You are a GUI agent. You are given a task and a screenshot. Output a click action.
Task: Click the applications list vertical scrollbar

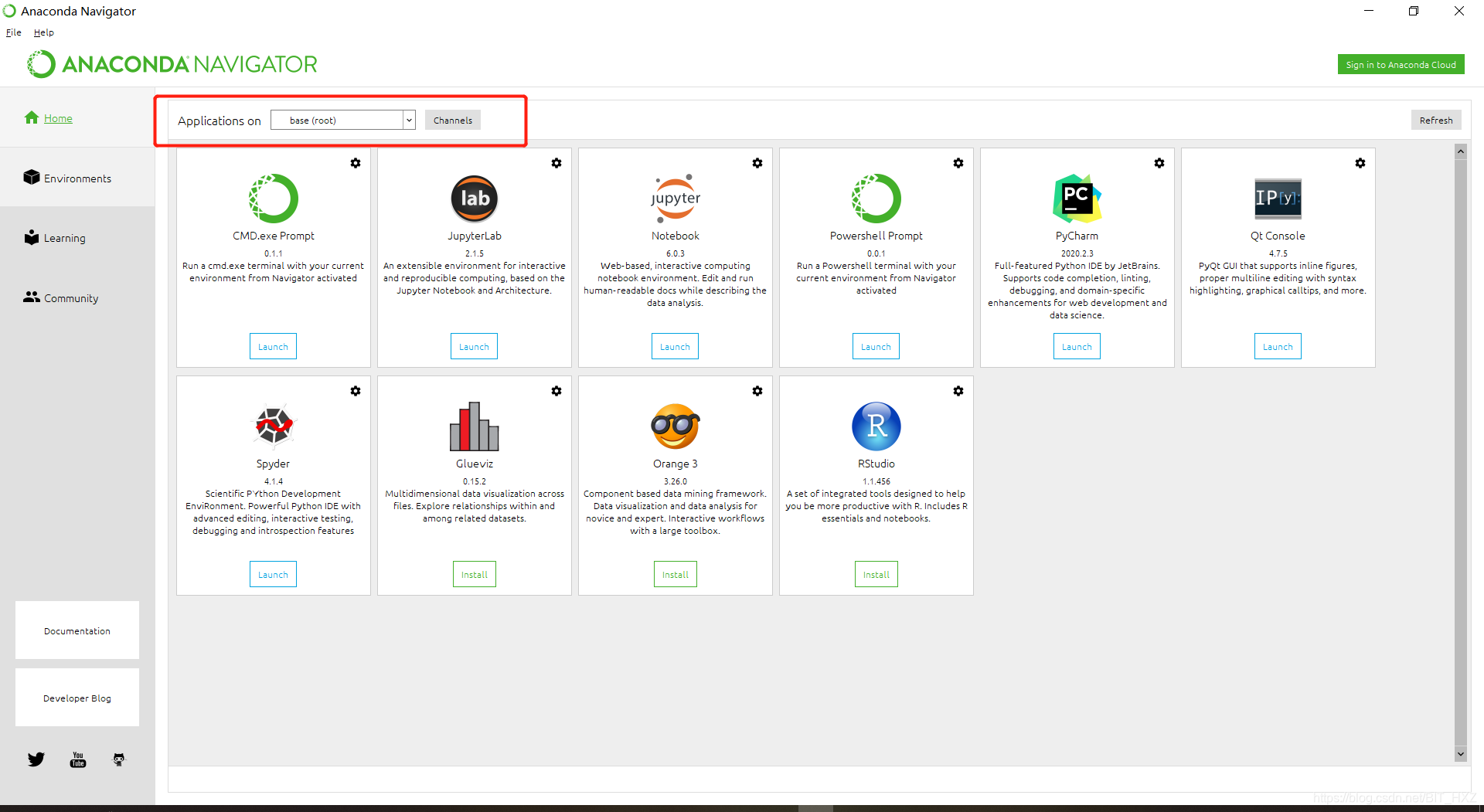[1461, 452]
